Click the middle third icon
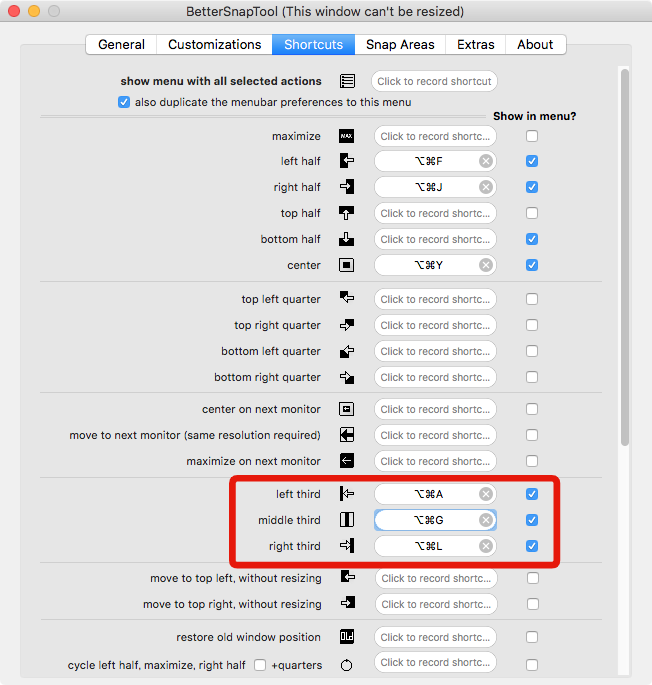 click(x=347, y=519)
